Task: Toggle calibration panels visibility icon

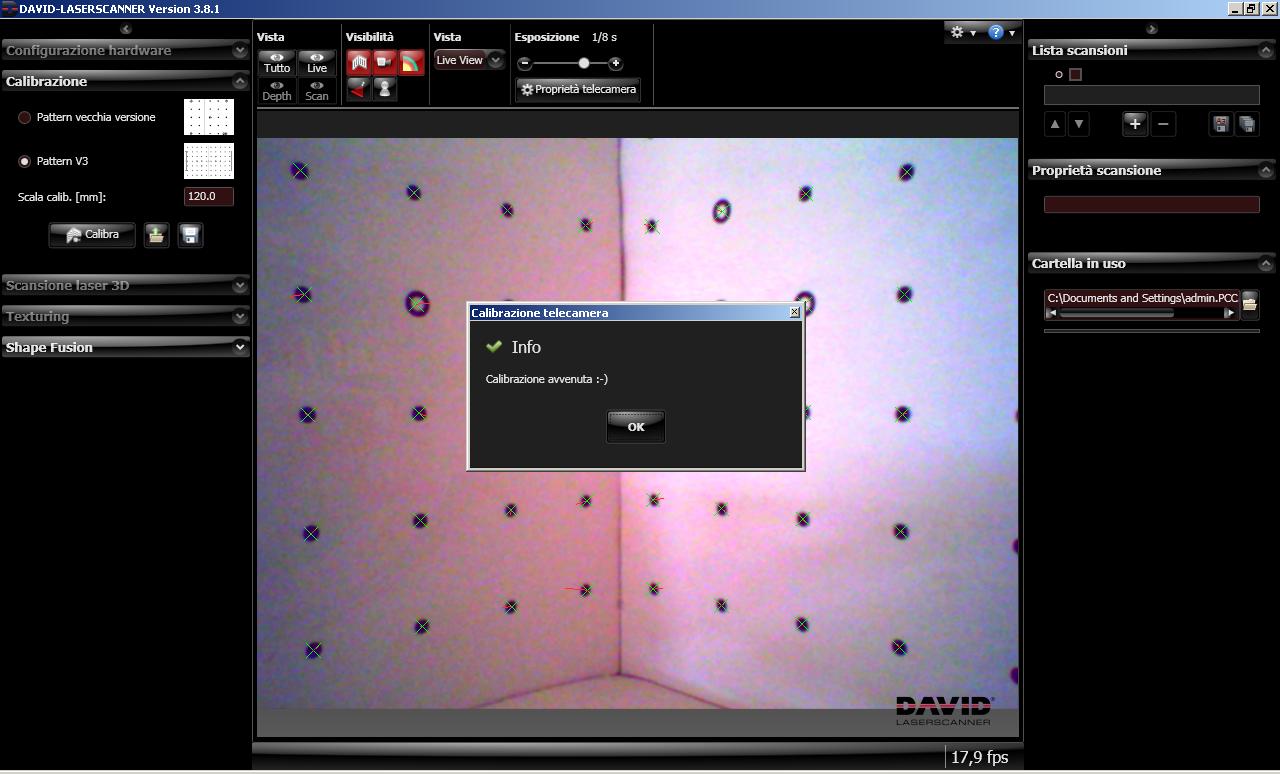Action: [x=359, y=63]
